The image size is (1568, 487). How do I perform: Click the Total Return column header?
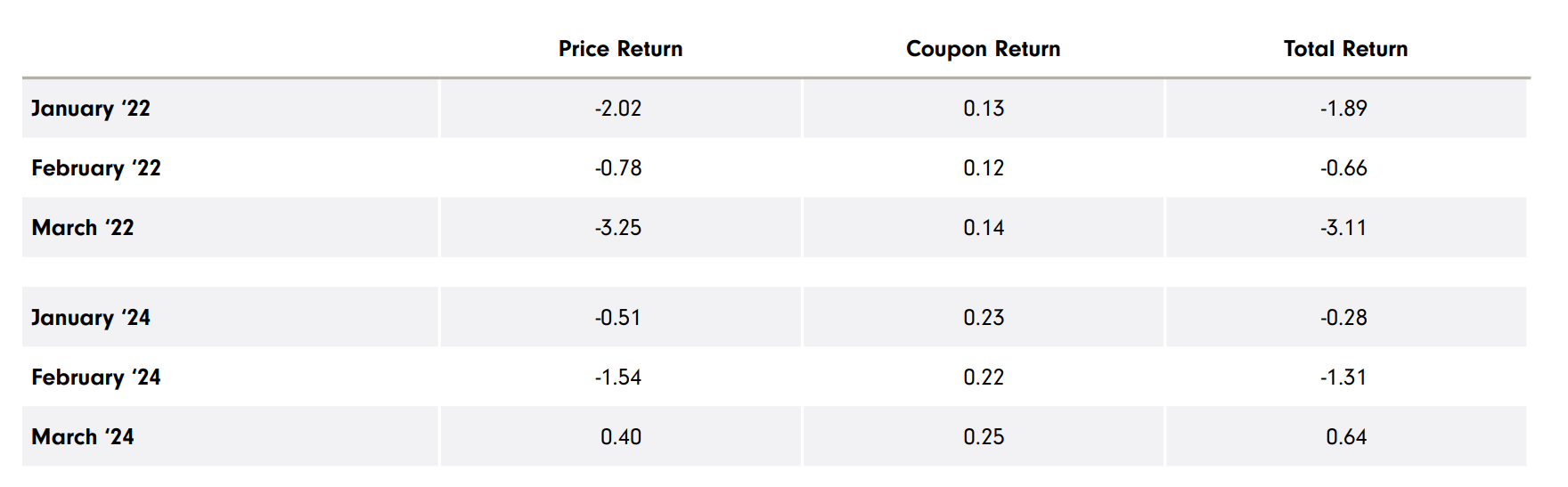(x=1345, y=49)
